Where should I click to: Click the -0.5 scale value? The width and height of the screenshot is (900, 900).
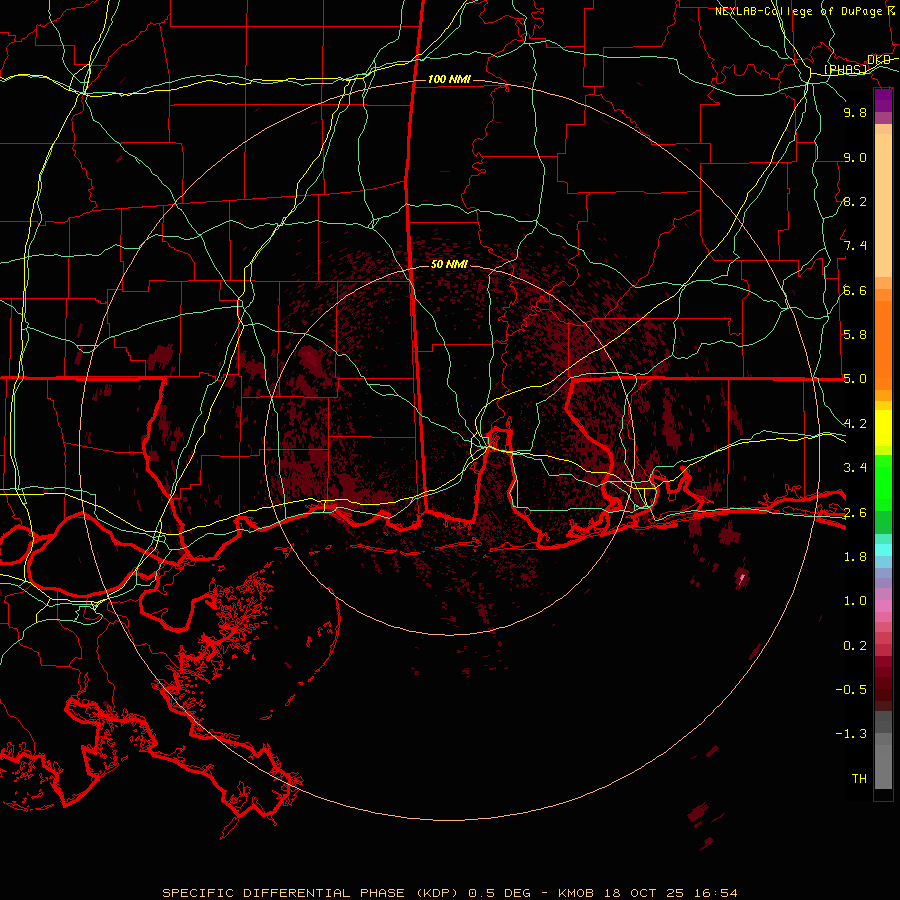coord(851,690)
